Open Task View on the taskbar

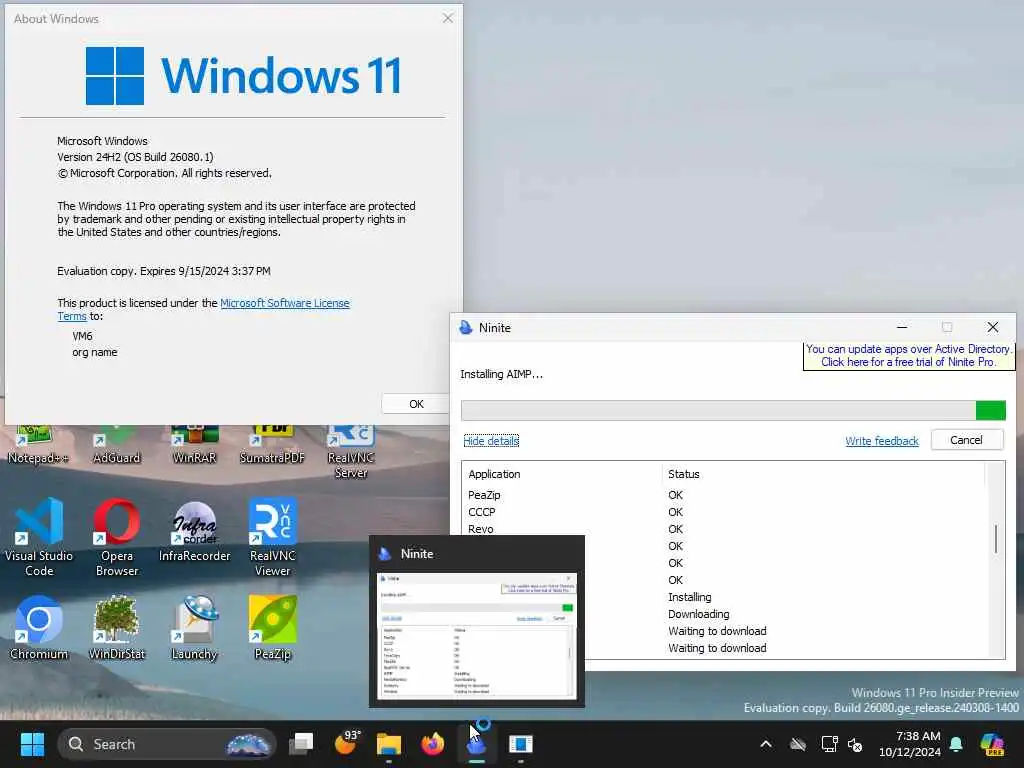point(301,744)
